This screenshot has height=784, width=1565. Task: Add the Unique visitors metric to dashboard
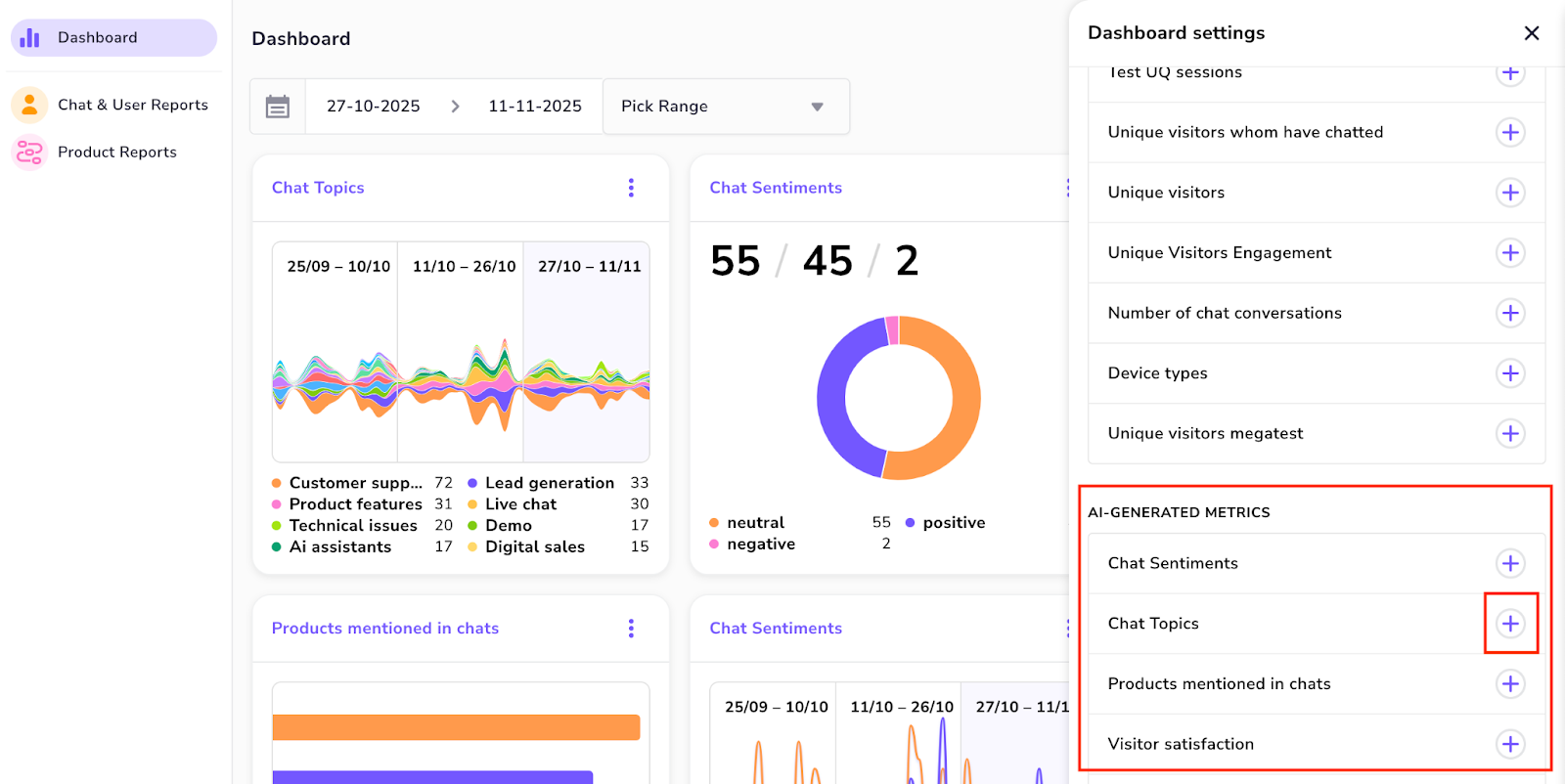(1510, 193)
